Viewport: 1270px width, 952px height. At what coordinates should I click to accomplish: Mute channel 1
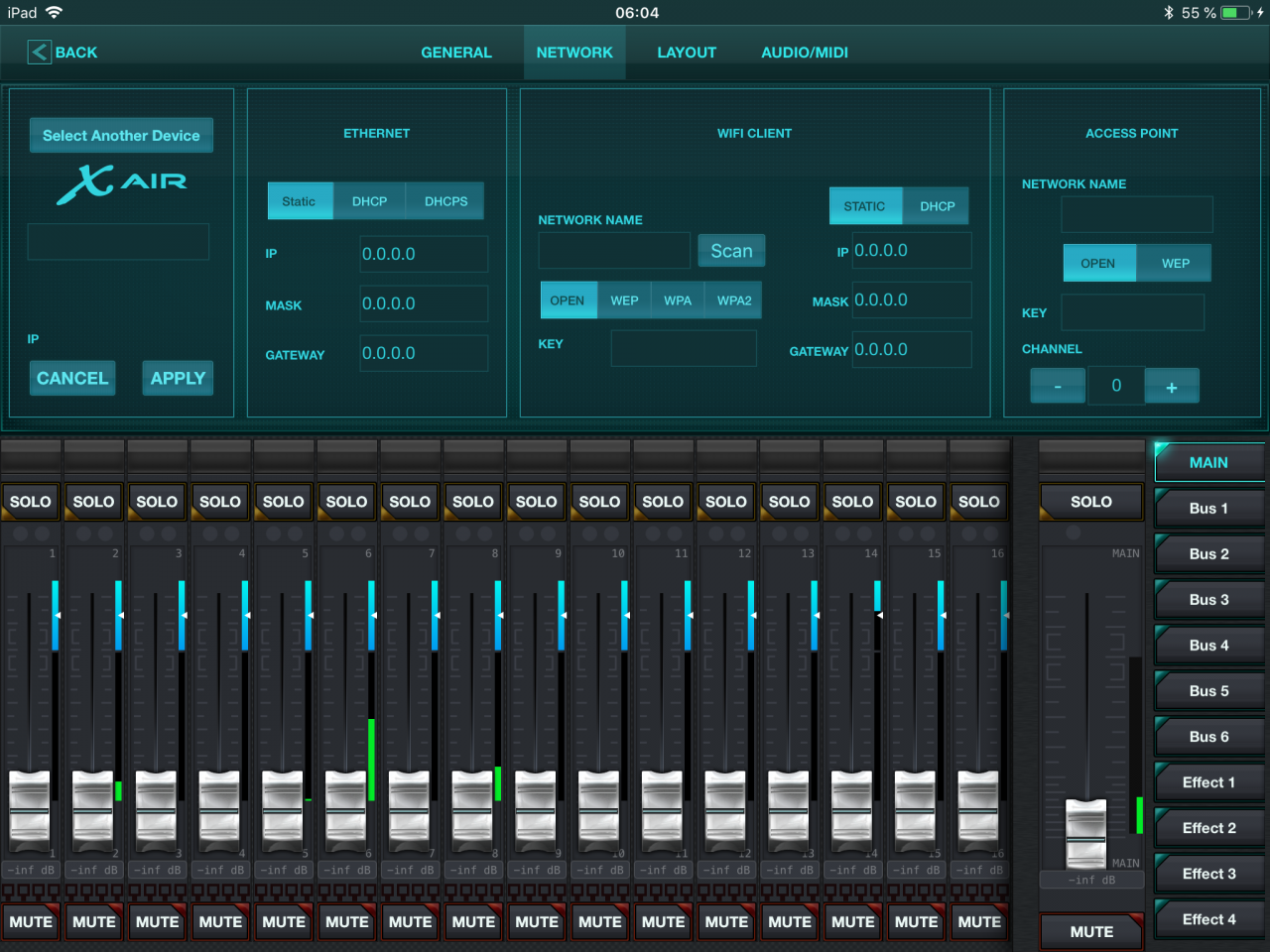pyautogui.click(x=31, y=922)
